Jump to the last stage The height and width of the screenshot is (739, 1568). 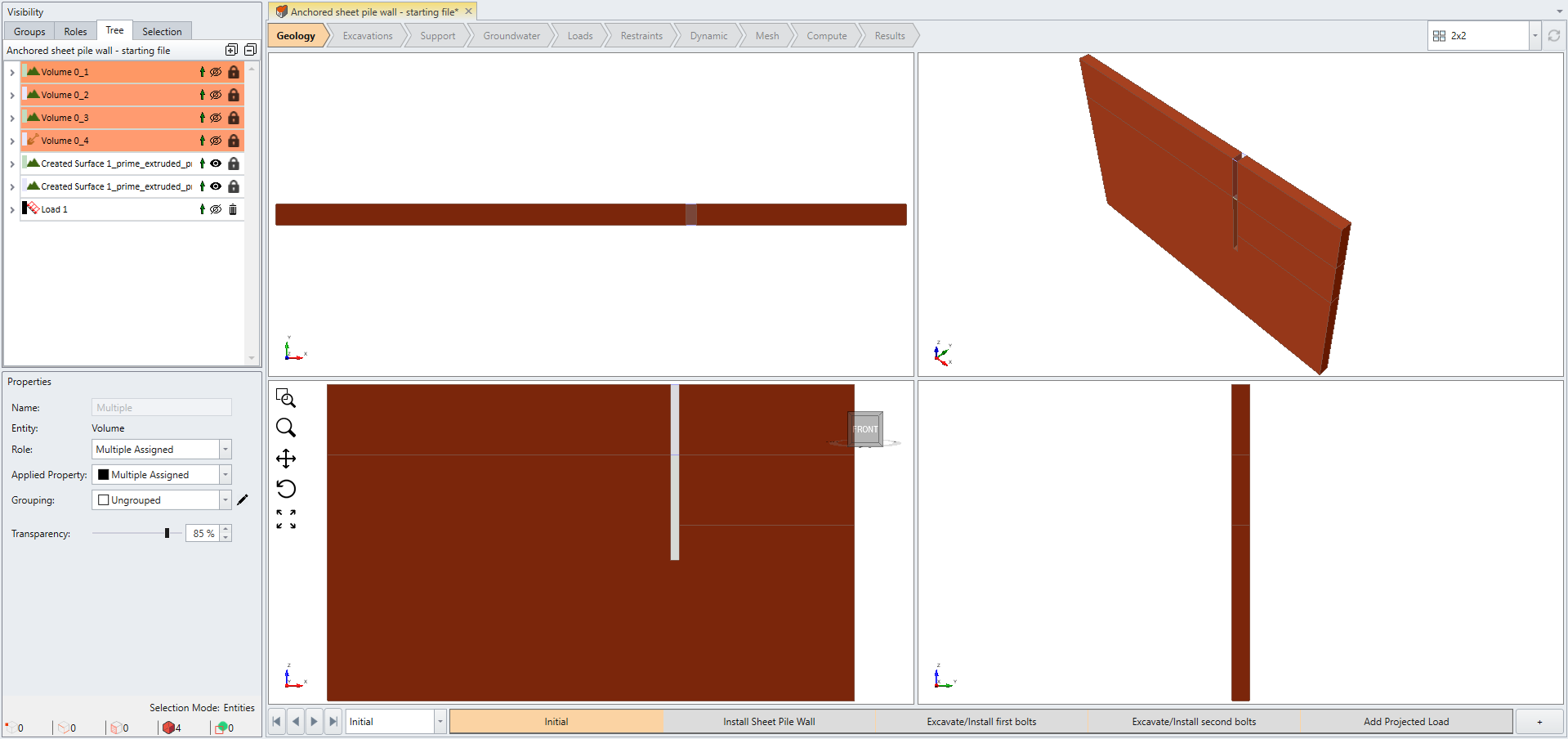pos(333,722)
